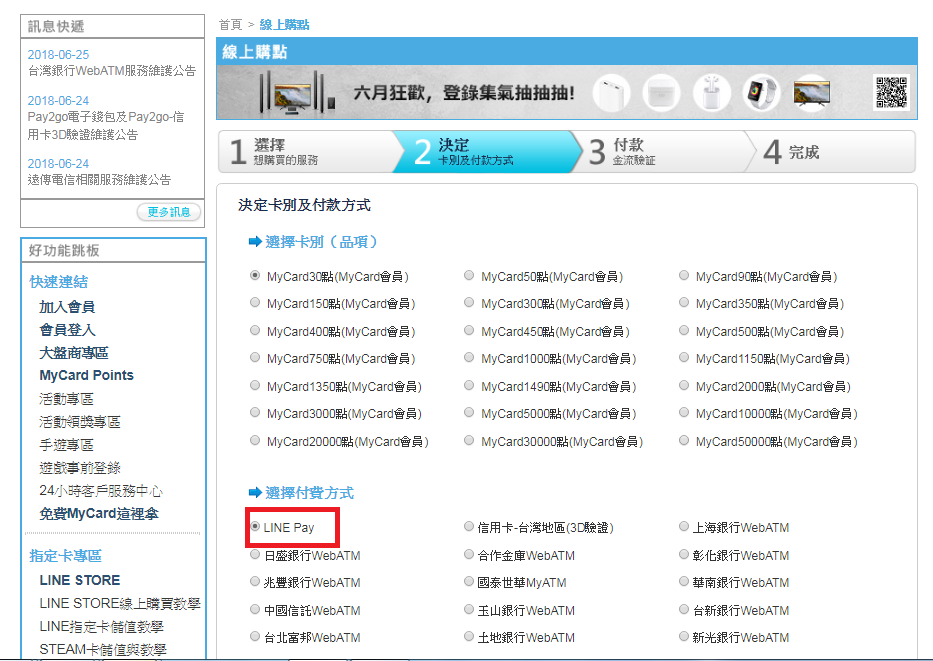Visit 活動專區 link

tap(67, 399)
